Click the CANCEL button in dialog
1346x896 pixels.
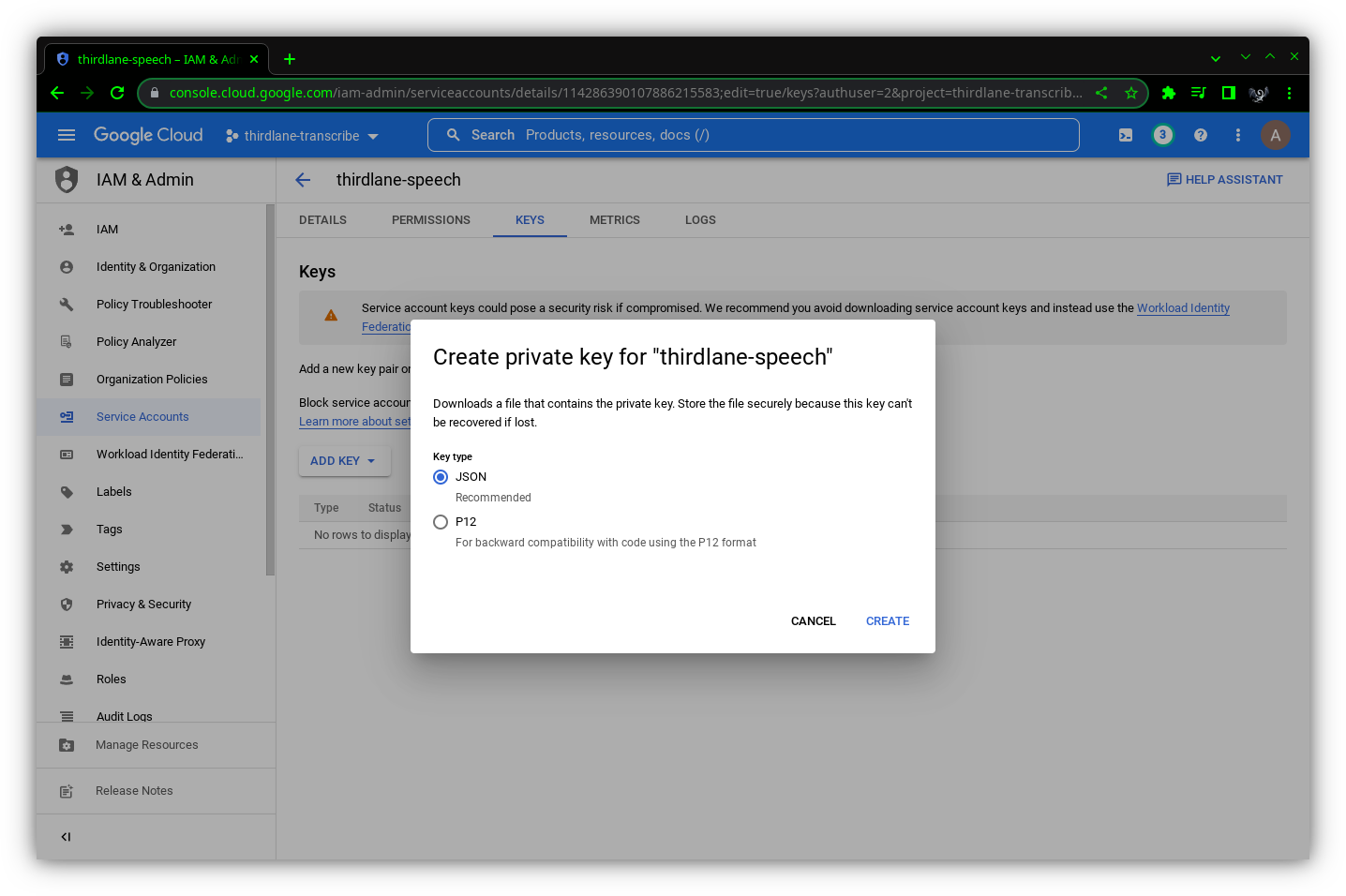tap(813, 621)
